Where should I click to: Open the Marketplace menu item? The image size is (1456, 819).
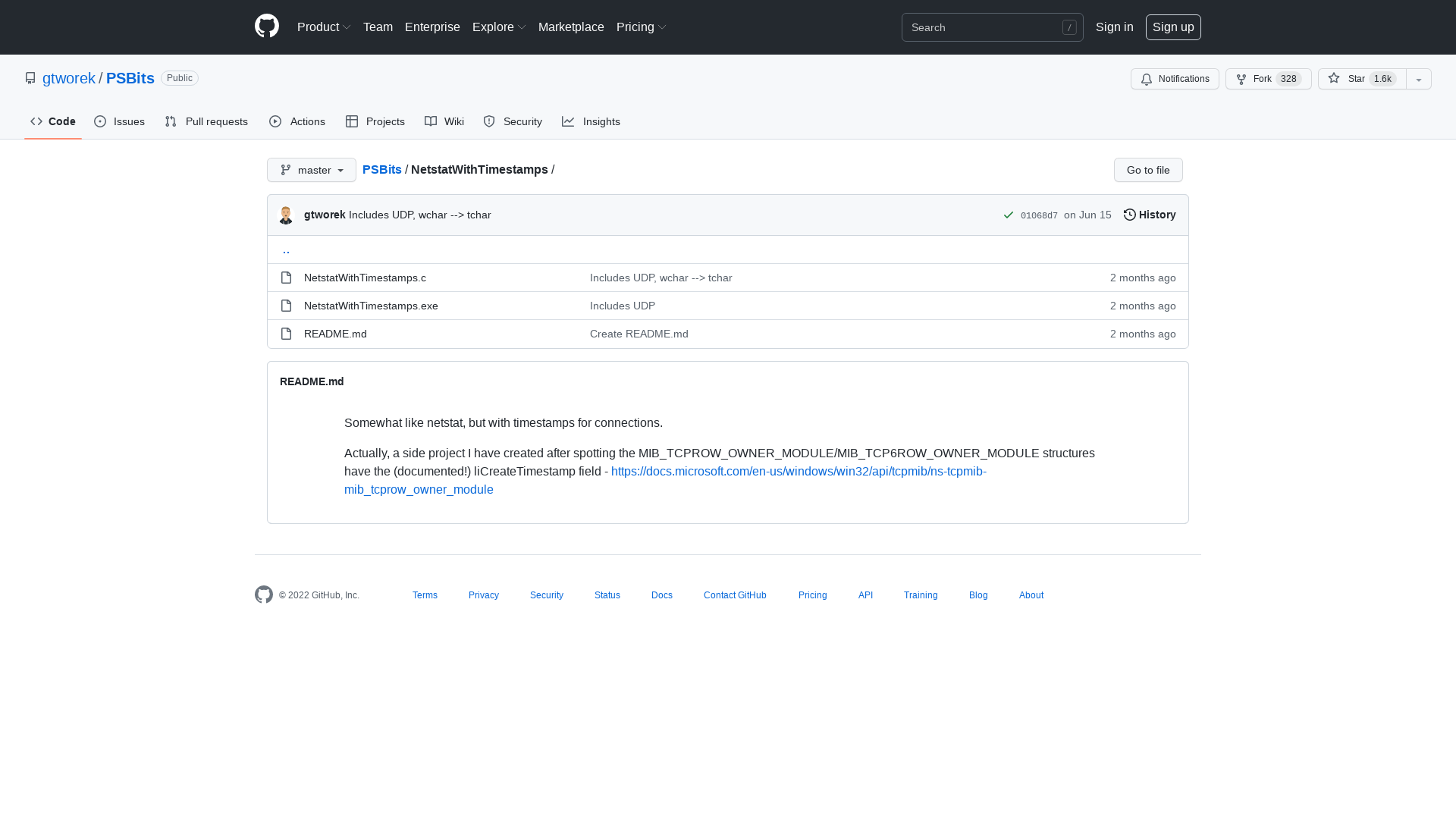click(x=571, y=27)
